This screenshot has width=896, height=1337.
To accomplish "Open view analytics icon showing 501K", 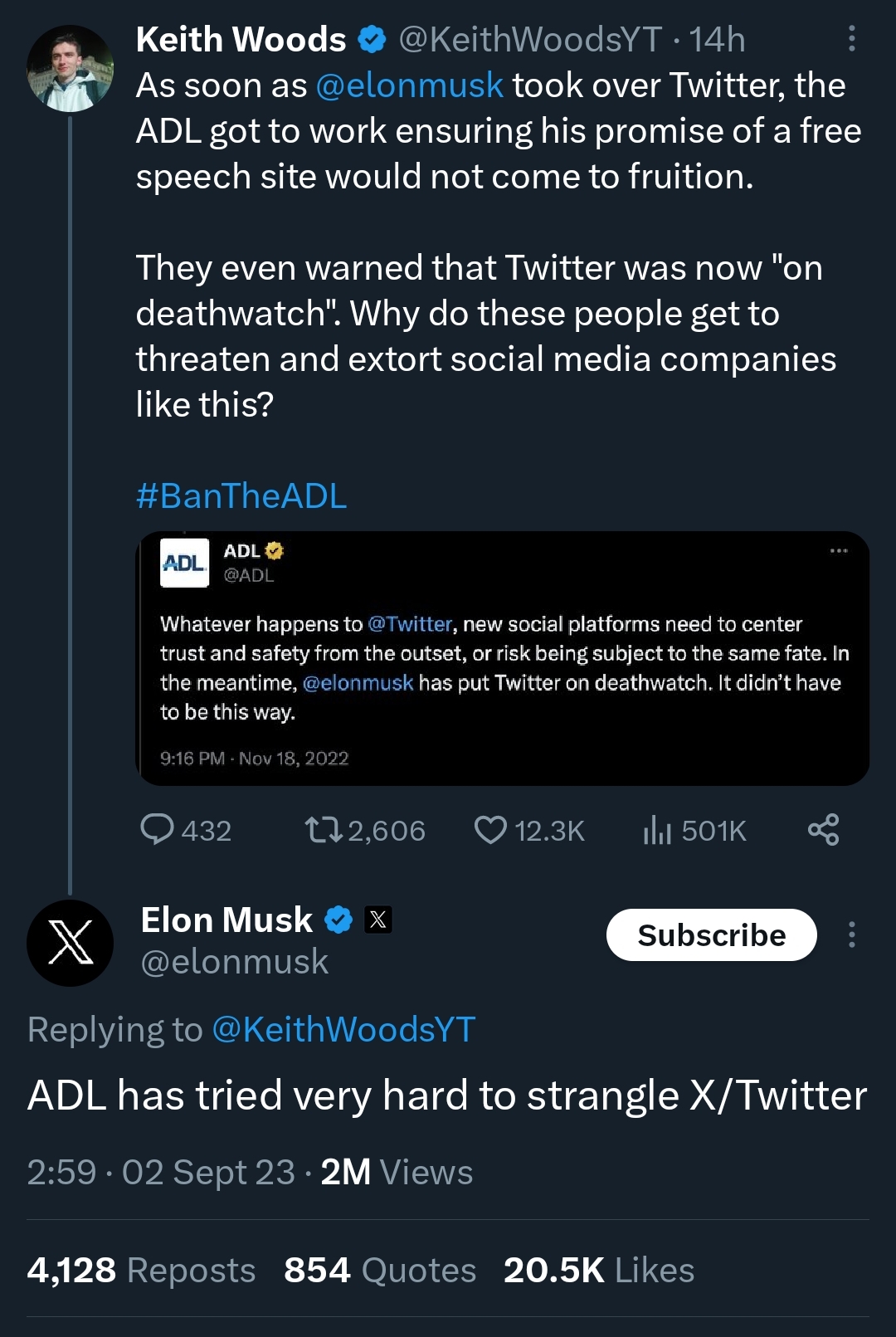I will pos(656,829).
